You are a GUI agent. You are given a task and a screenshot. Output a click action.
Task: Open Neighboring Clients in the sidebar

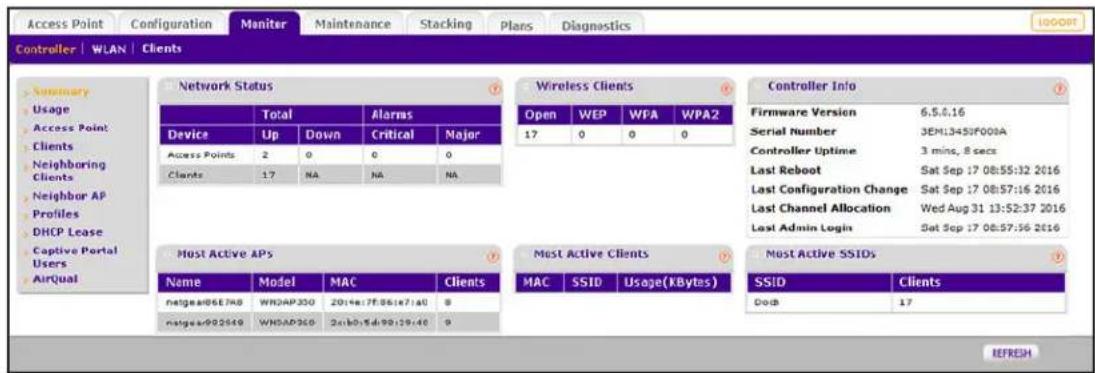tap(70, 171)
